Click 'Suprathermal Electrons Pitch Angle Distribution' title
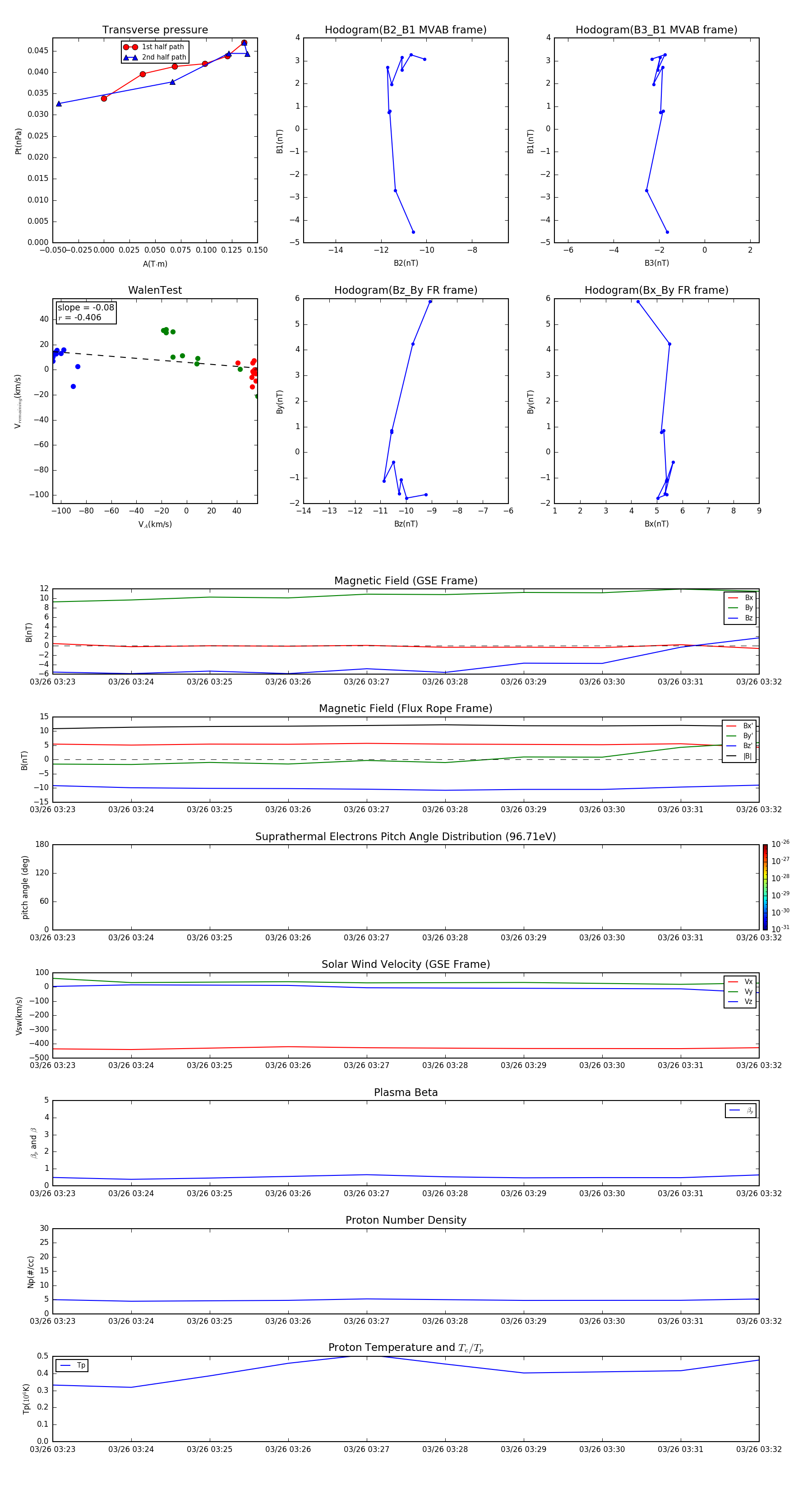The width and height of the screenshot is (812, 1489). 406,837
